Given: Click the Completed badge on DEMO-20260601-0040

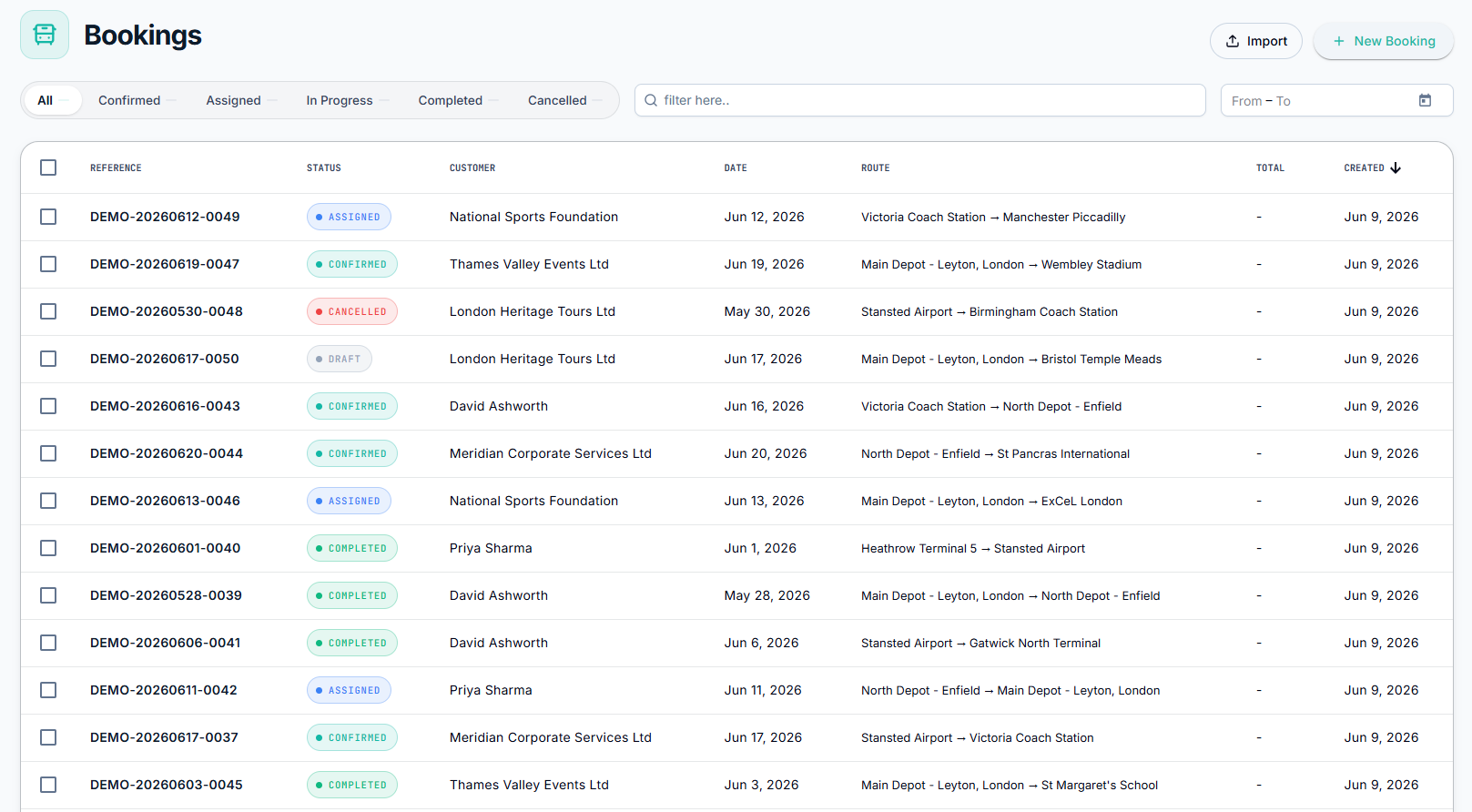Looking at the screenshot, I should [352, 548].
